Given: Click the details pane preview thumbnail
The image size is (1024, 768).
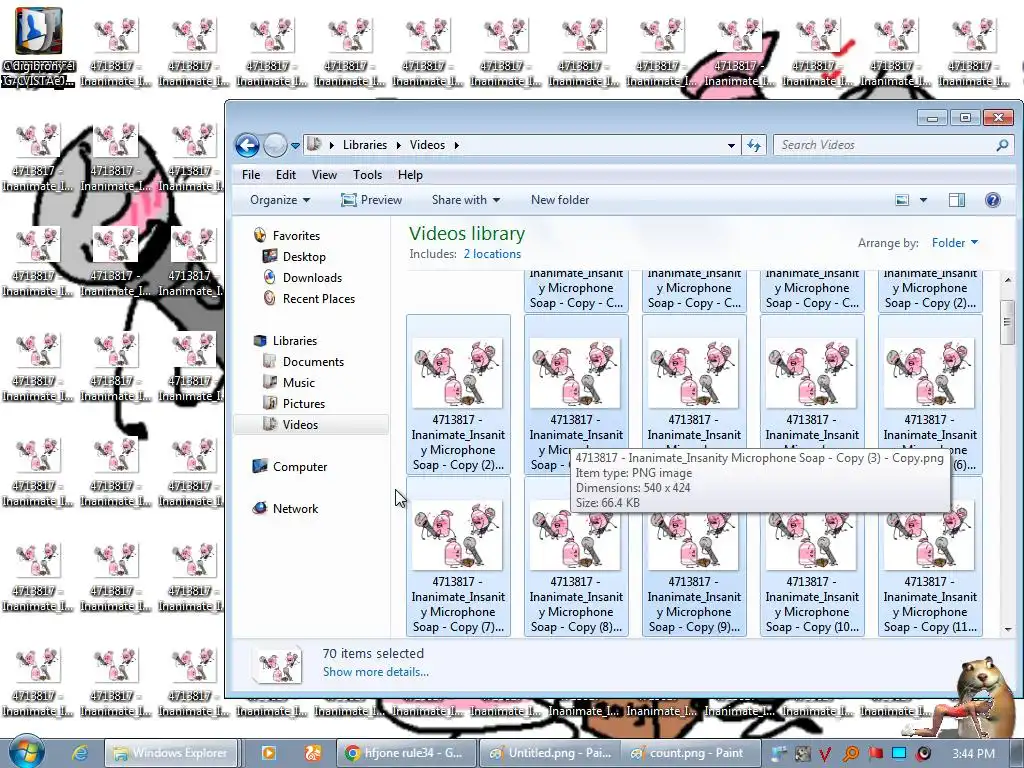Looking at the screenshot, I should 278,664.
